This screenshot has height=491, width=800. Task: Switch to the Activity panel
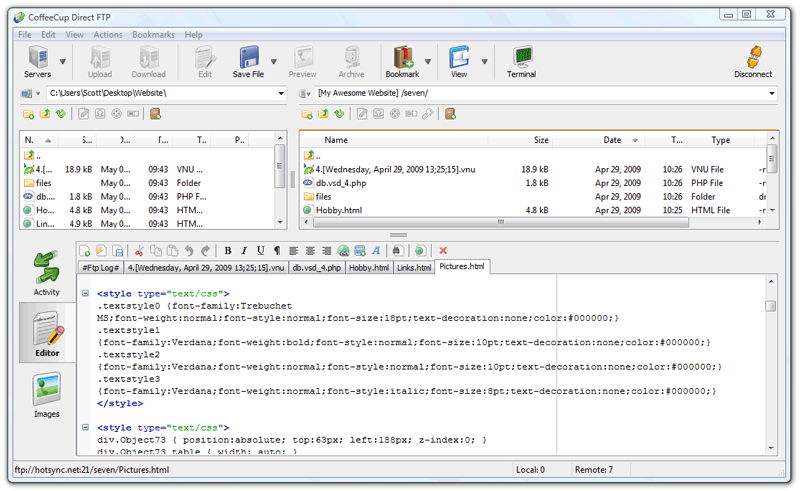point(46,274)
